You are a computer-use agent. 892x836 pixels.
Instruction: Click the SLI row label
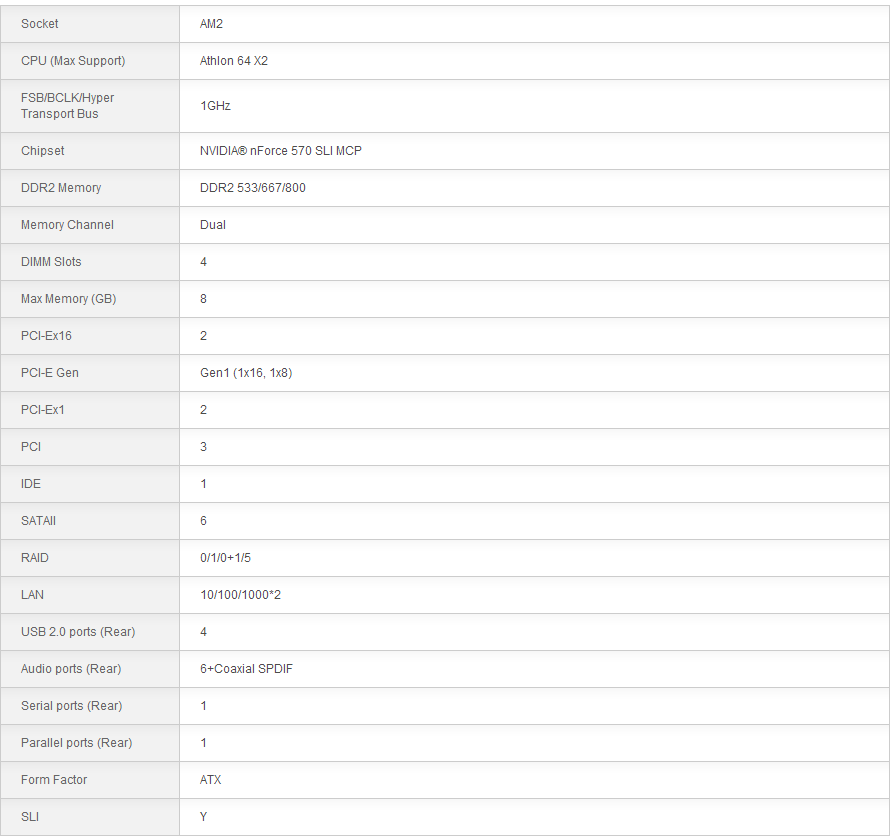[30, 817]
